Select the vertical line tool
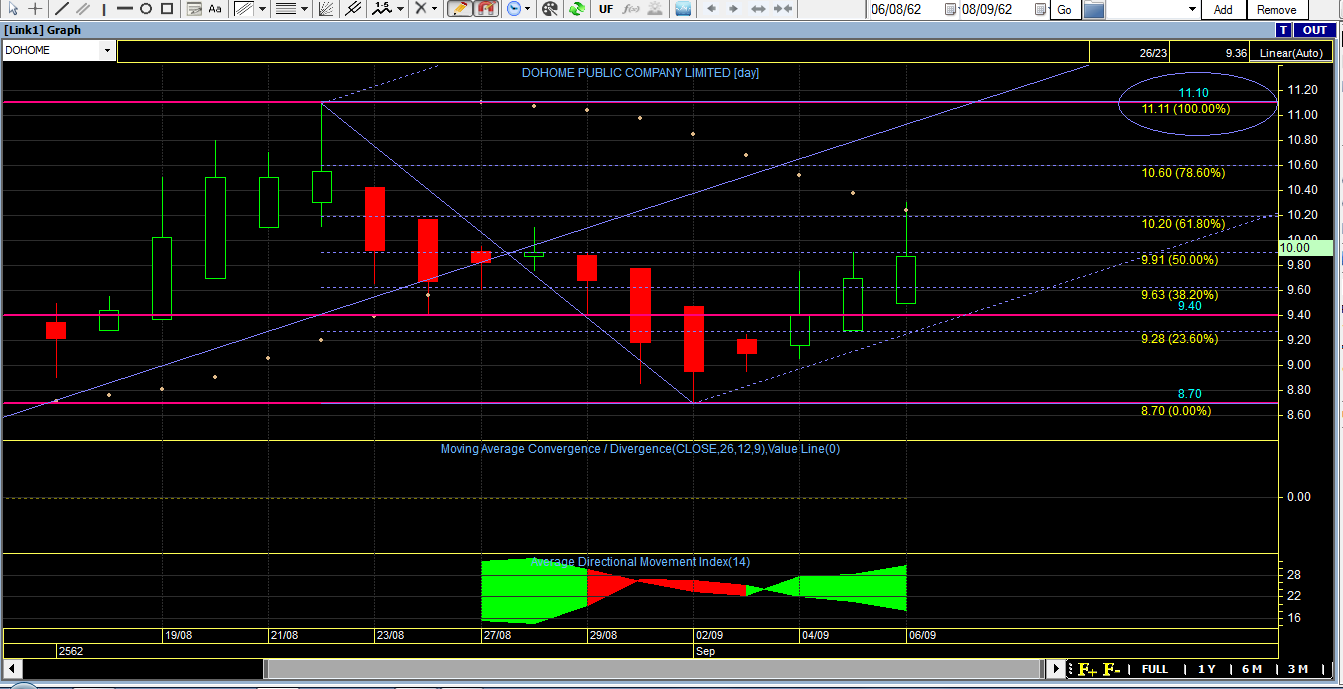Screen dimensions: 1343x689 tap(104, 9)
